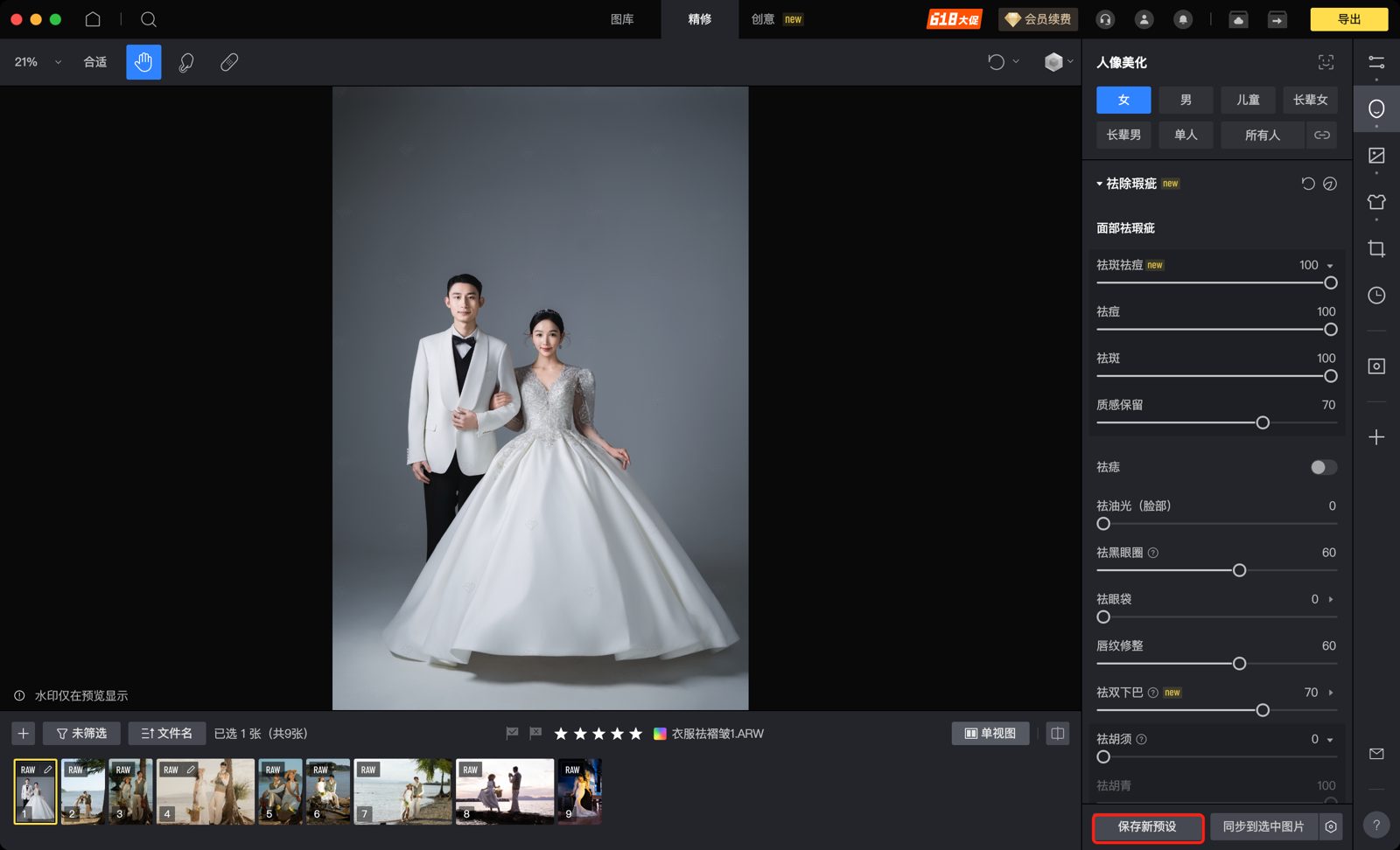Click the search magnifier icon
Screen dimensions: 1400x850
click(149, 19)
